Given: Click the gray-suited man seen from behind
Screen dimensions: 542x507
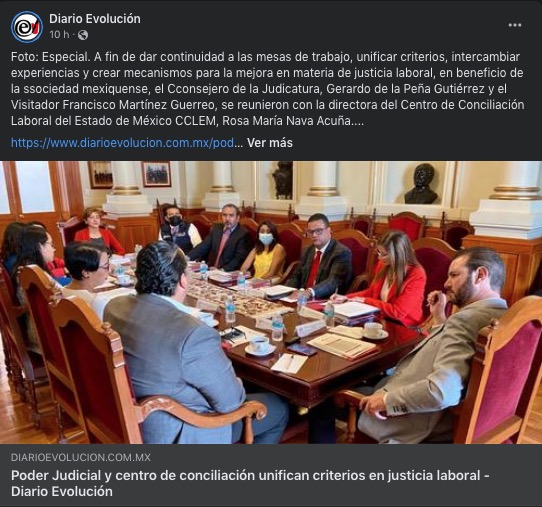Looking at the screenshot, I should (x=183, y=346).
